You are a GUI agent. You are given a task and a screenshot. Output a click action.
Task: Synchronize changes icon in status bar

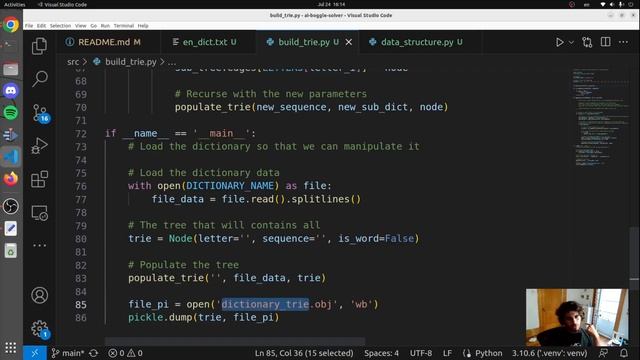(x=93, y=353)
